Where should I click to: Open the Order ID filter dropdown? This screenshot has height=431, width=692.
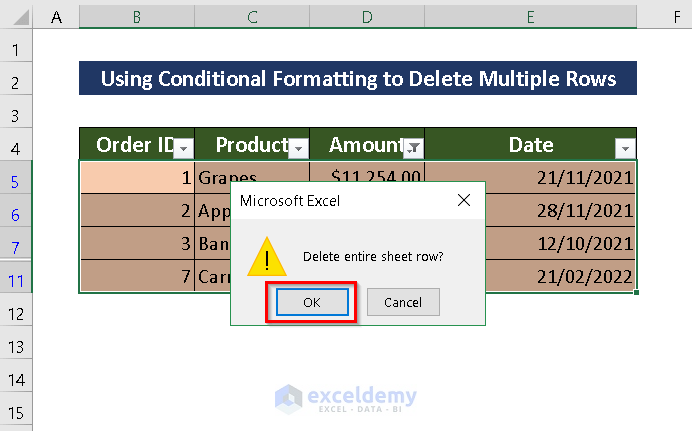(x=183, y=148)
